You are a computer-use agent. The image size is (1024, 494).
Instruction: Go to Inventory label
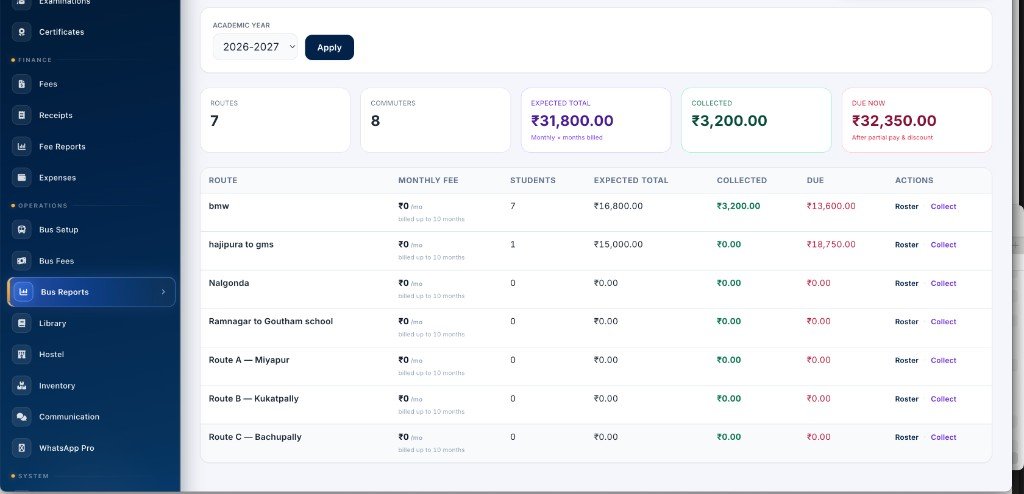tap(57, 386)
